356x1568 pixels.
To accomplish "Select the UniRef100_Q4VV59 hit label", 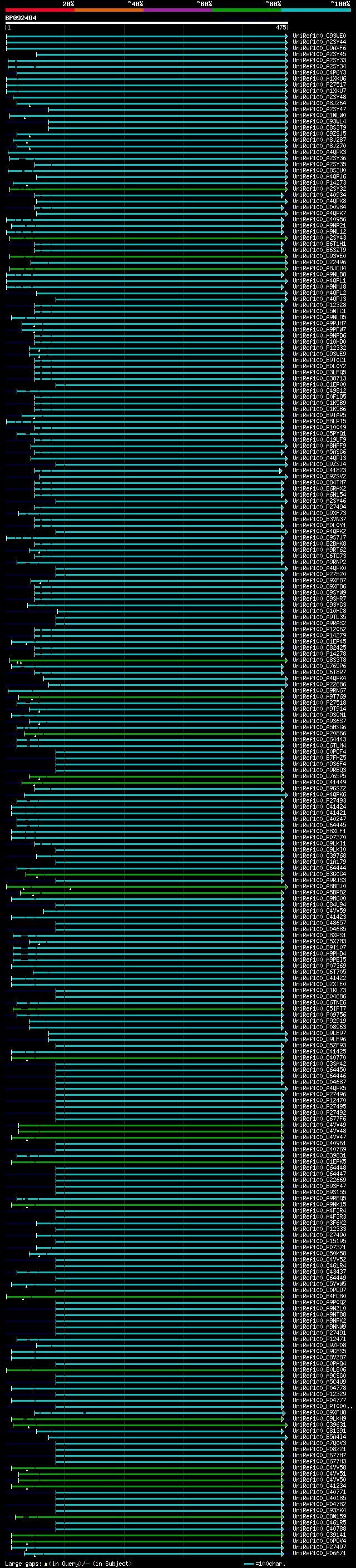I will pos(319,911).
